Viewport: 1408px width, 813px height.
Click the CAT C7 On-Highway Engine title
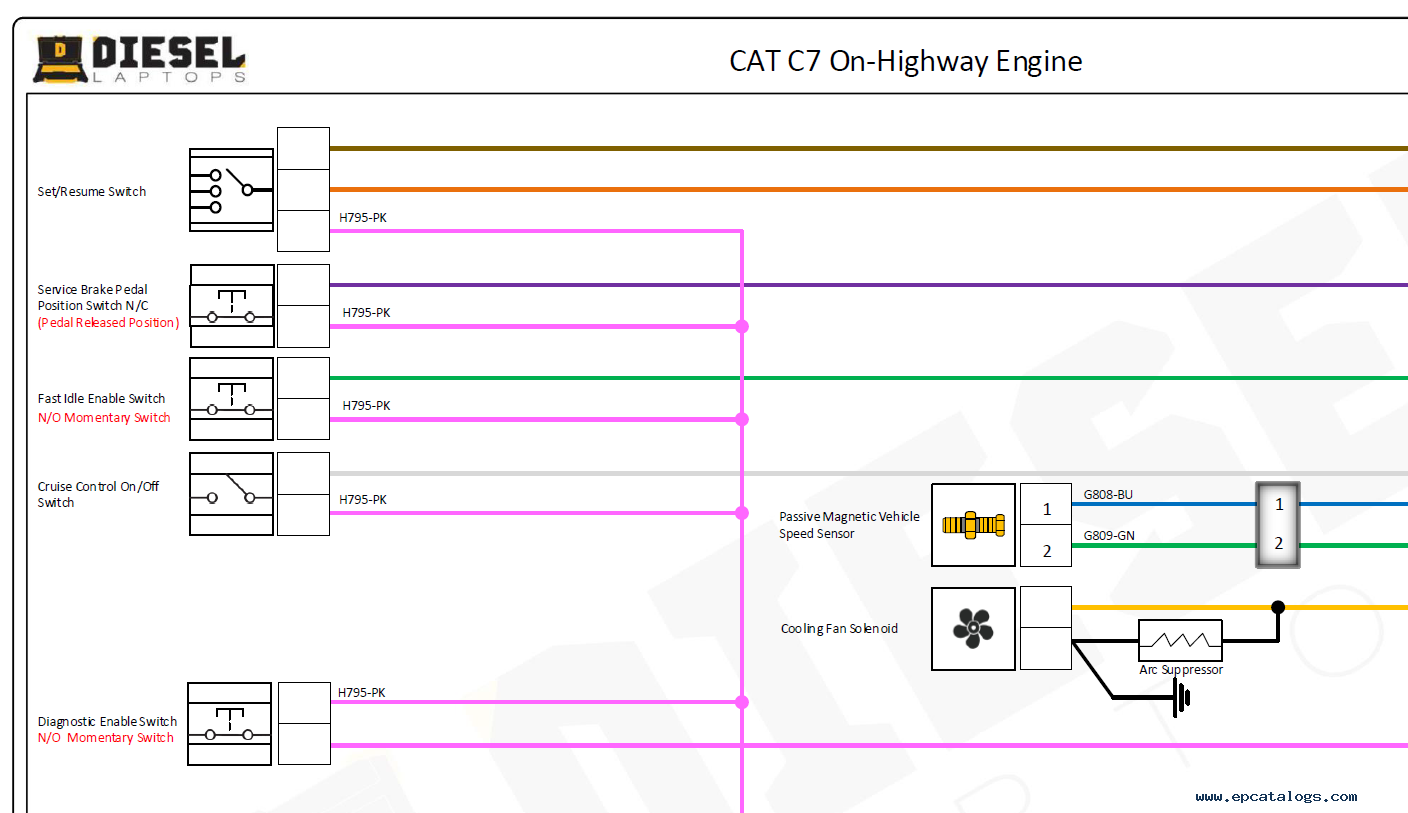coord(906,61)
